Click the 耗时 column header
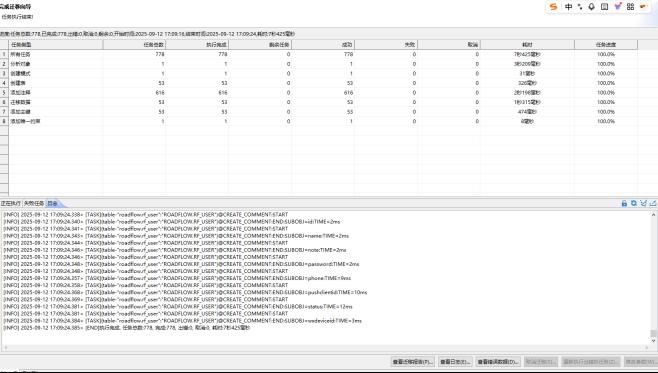This screenshot has width=658, height=373. click(527, 44)
